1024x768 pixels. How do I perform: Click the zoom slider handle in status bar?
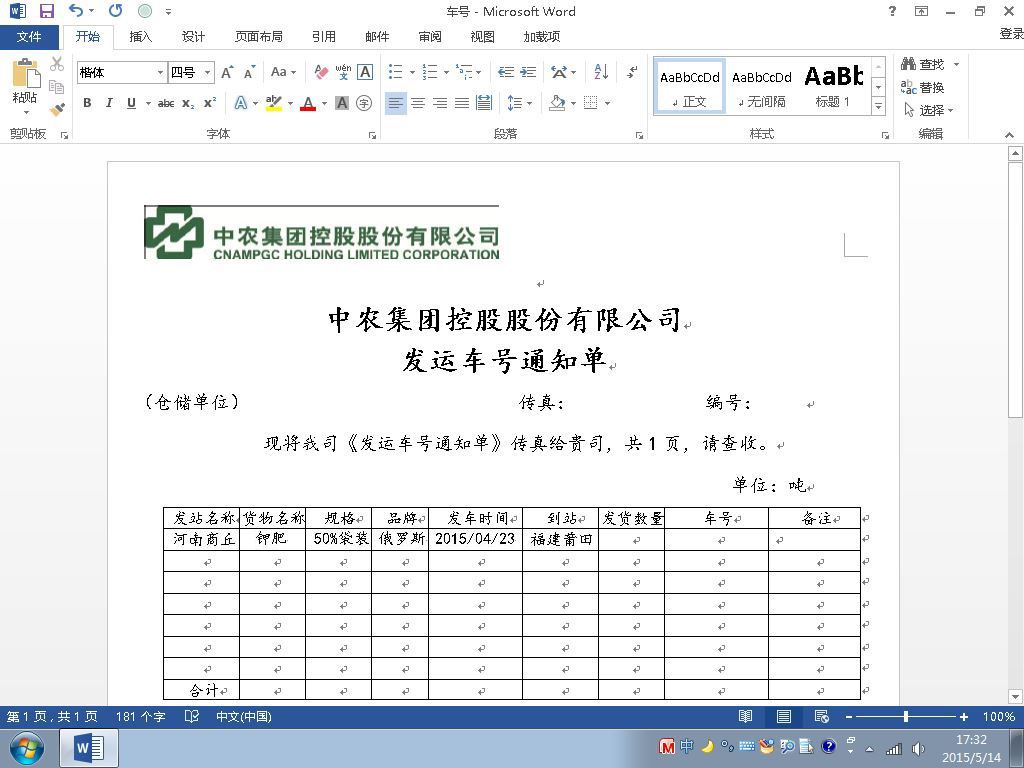906,716
